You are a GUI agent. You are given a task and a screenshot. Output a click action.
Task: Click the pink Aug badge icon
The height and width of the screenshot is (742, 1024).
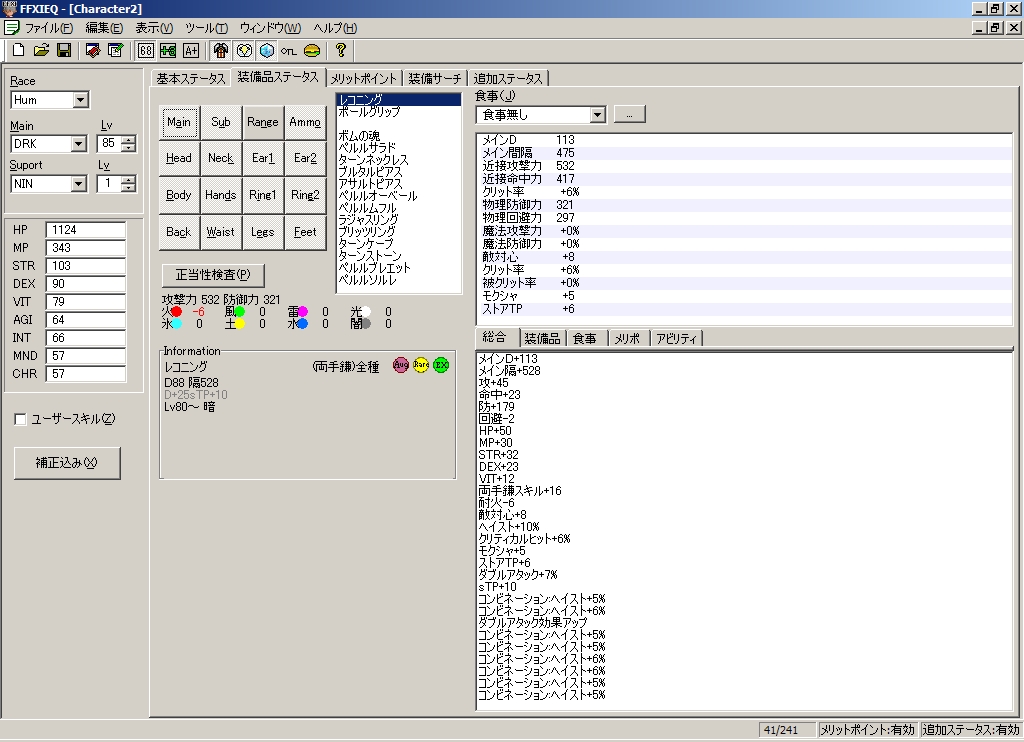(x=400, y=365)
